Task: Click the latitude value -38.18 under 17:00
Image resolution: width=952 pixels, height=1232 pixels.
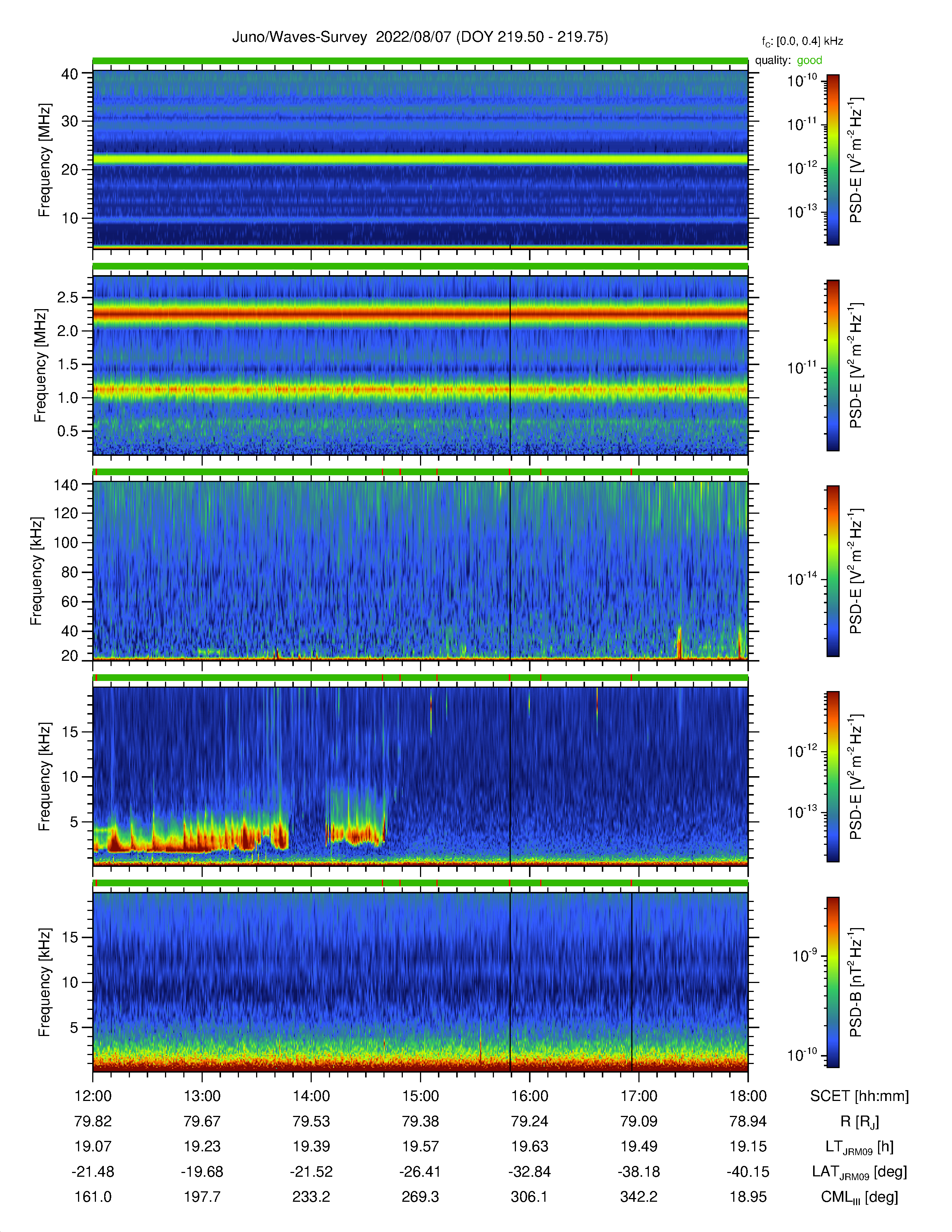Action: click(x=638, y=1172)
